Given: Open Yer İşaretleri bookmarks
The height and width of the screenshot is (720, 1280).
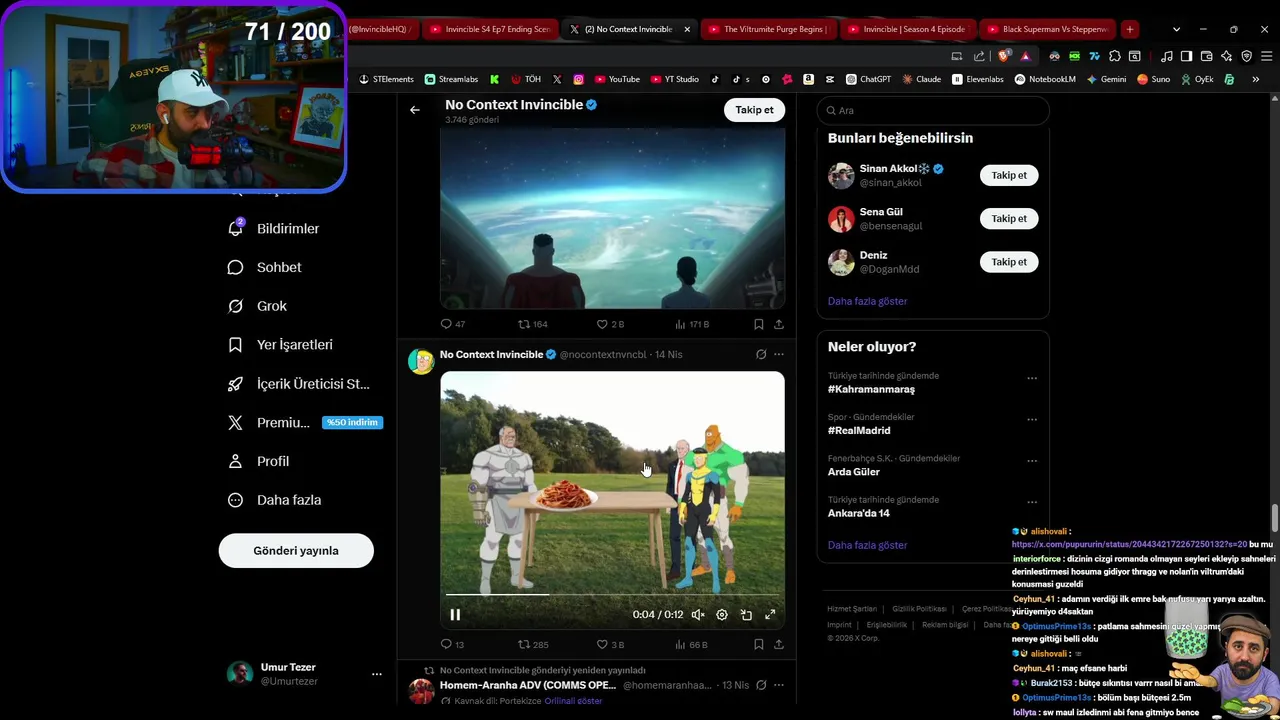Looking at the screenshot, I should (x=280, y=345).
